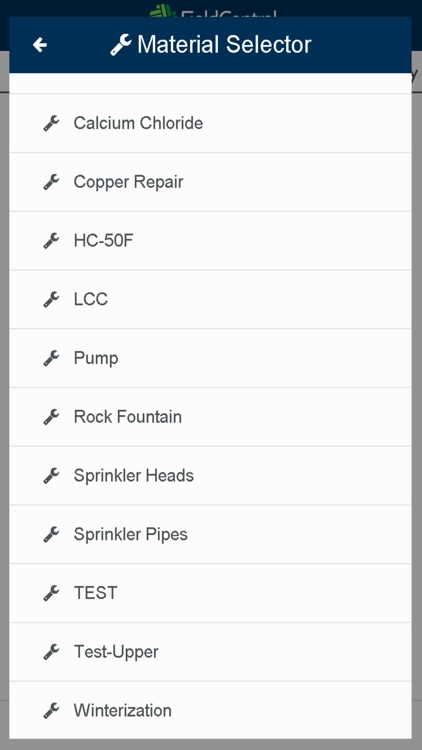422x750 pixels.
Task: Click the wrench icon beside HC-50F
Action: pos(51,241)
